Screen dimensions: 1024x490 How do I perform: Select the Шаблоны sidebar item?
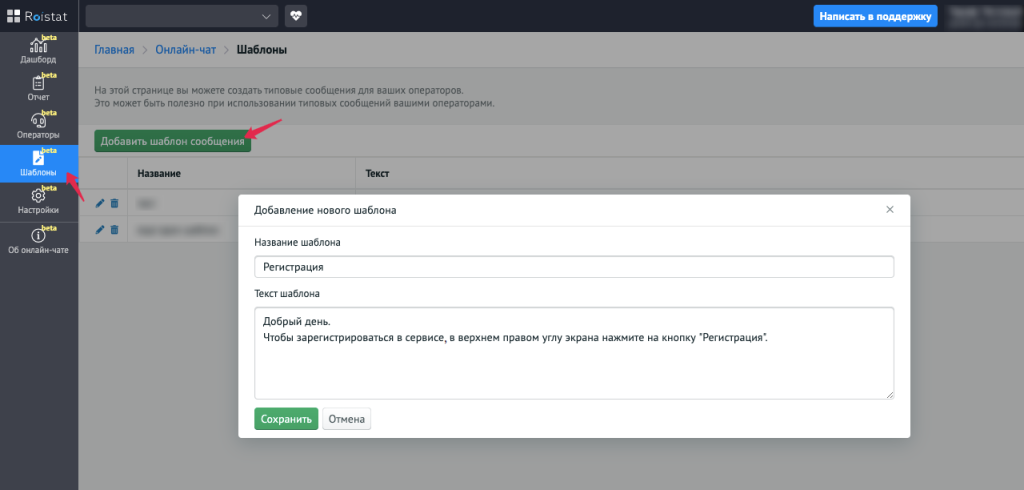coord(39,163)
